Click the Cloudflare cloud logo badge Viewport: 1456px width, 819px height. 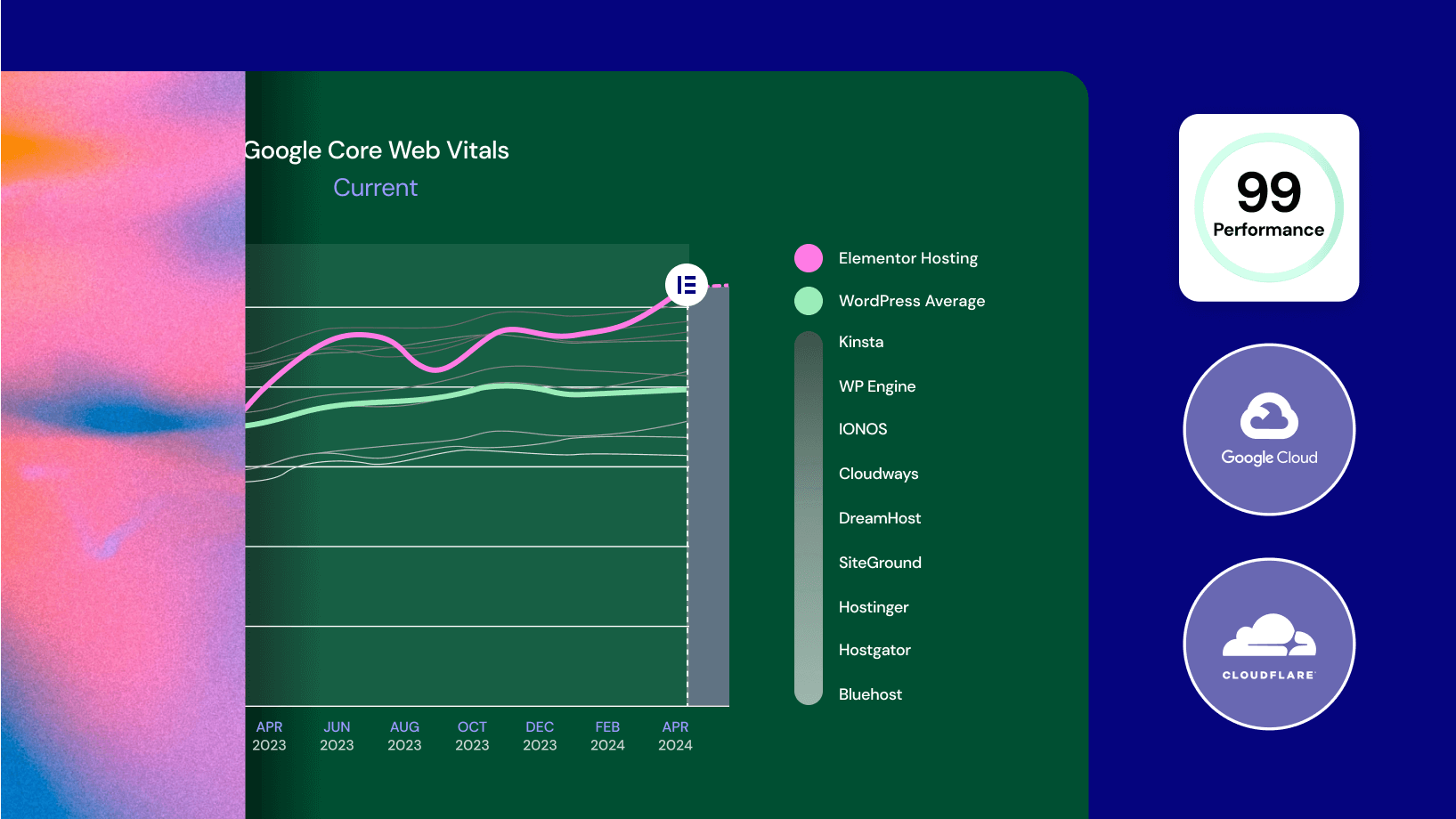click(1269, 644)
